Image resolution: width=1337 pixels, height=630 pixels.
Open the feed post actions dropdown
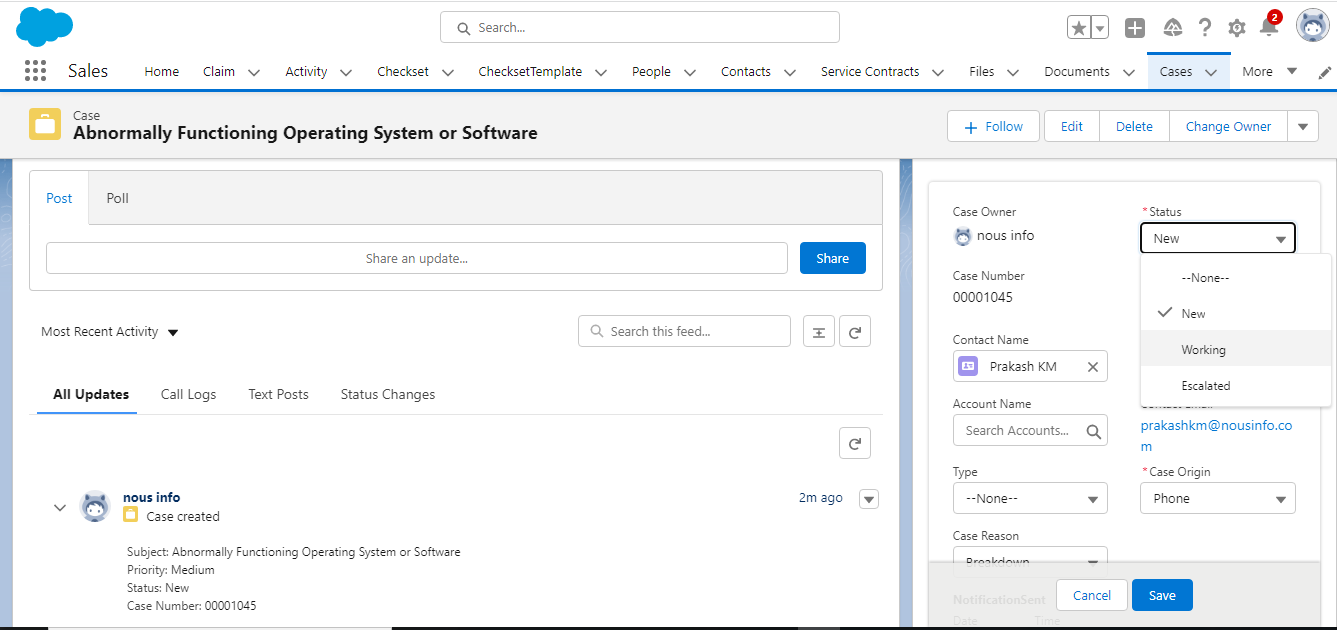tap(869, 499)
